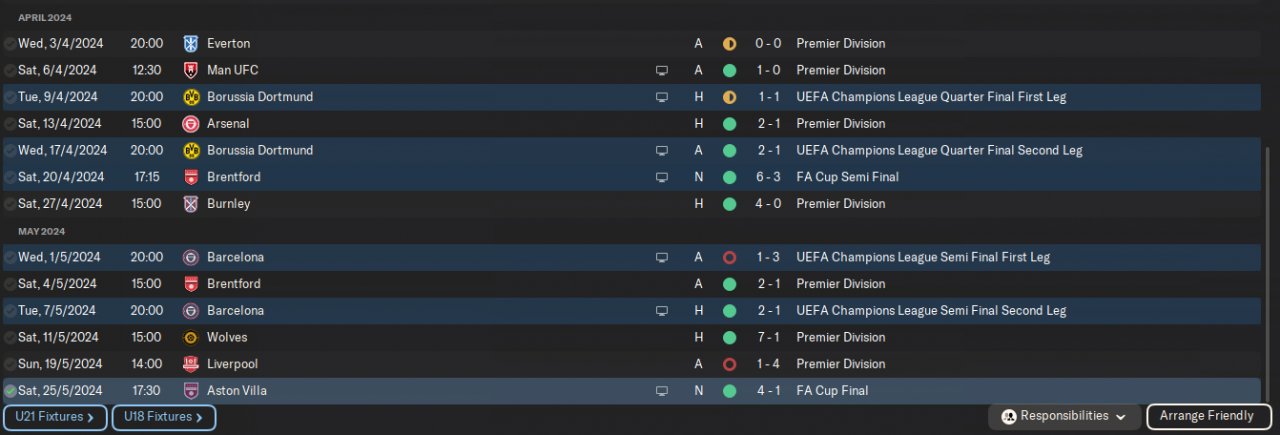Open the Borussia Dortmund team name, 9/4/2024 row
The image size is (1280, 435).
point(259,97)
